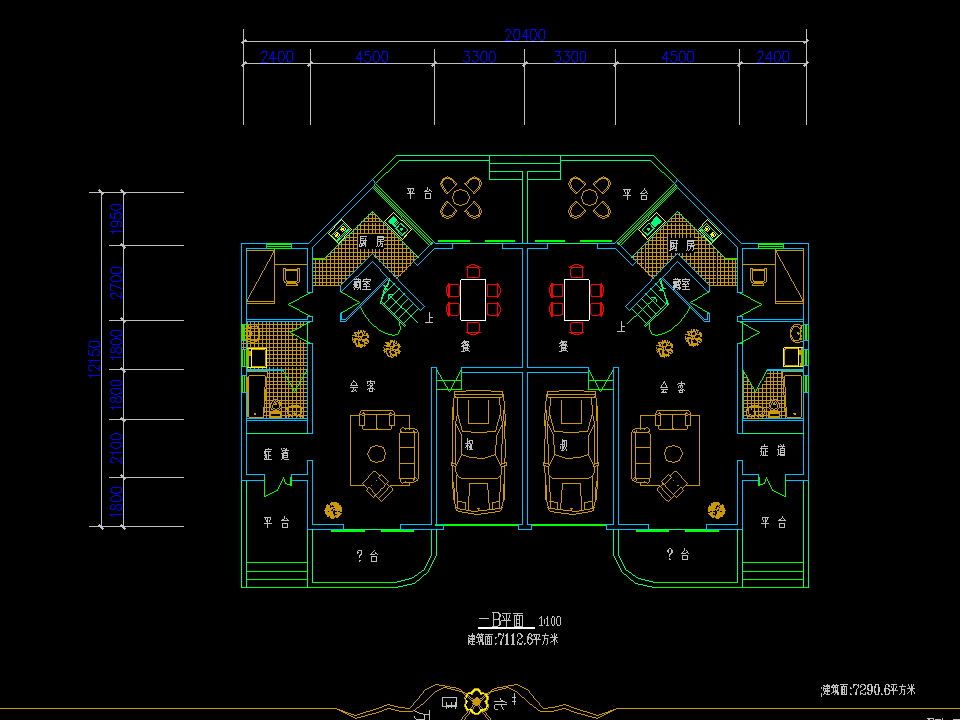
Task: Click the right 4500 dimension text
Action: click(678, 57)
